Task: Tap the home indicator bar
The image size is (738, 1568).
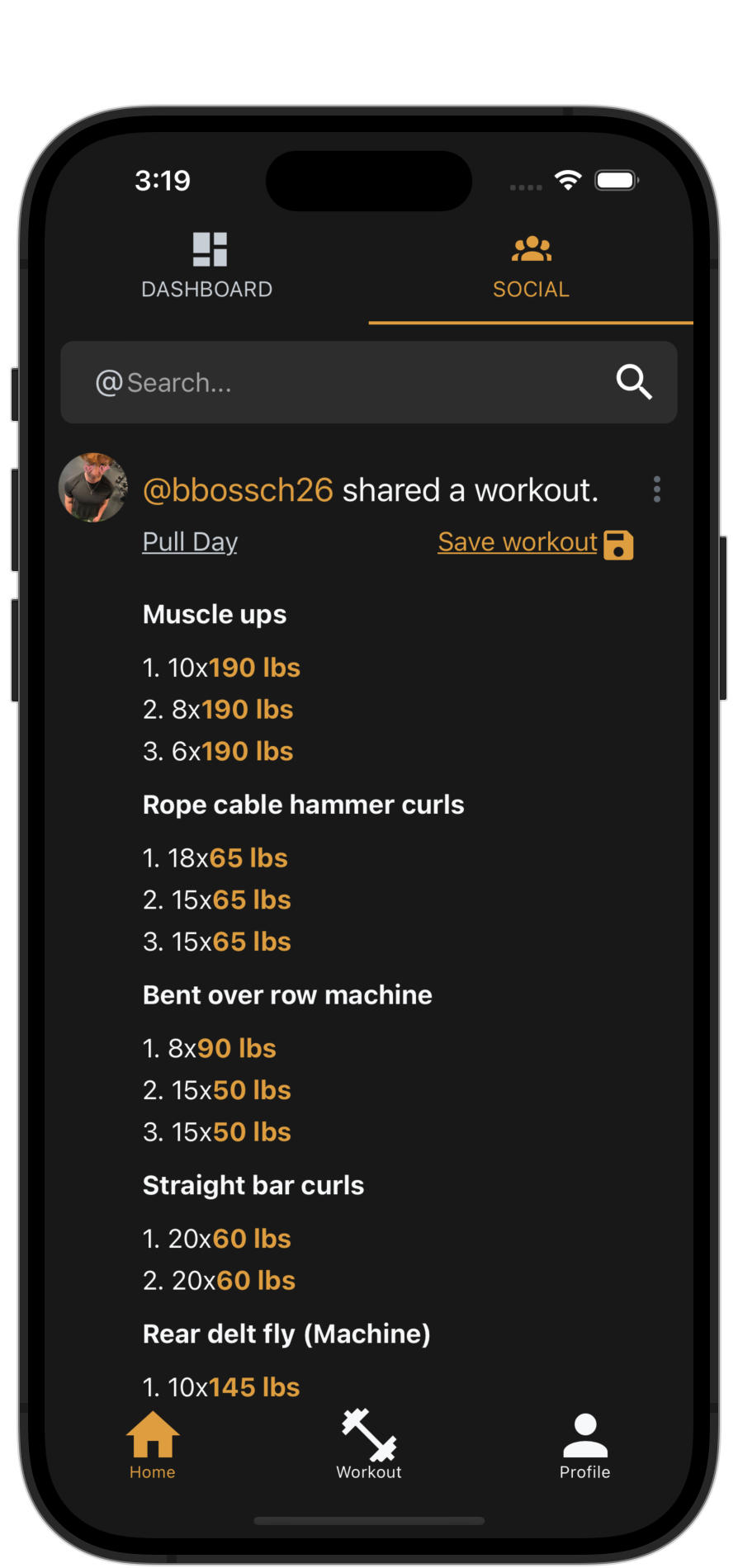Action: tap(369, 1520)
